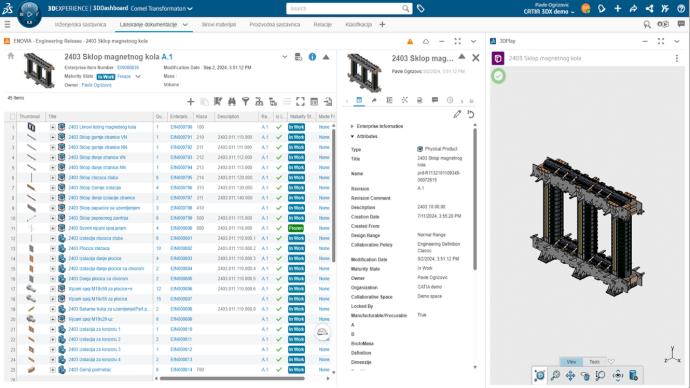Select the zoom magnifier tool in 3DPlay toolbar
Screen dimensions: 690x388
[x=555, y=375]
